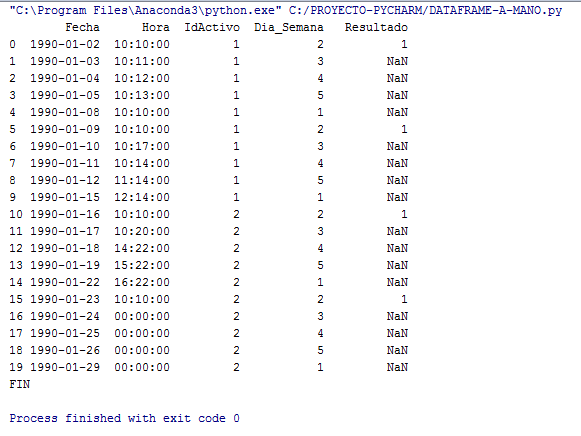Click the time 10:20:00 in row 11
This screenshot has height=436, width=581.
(142, 231)
